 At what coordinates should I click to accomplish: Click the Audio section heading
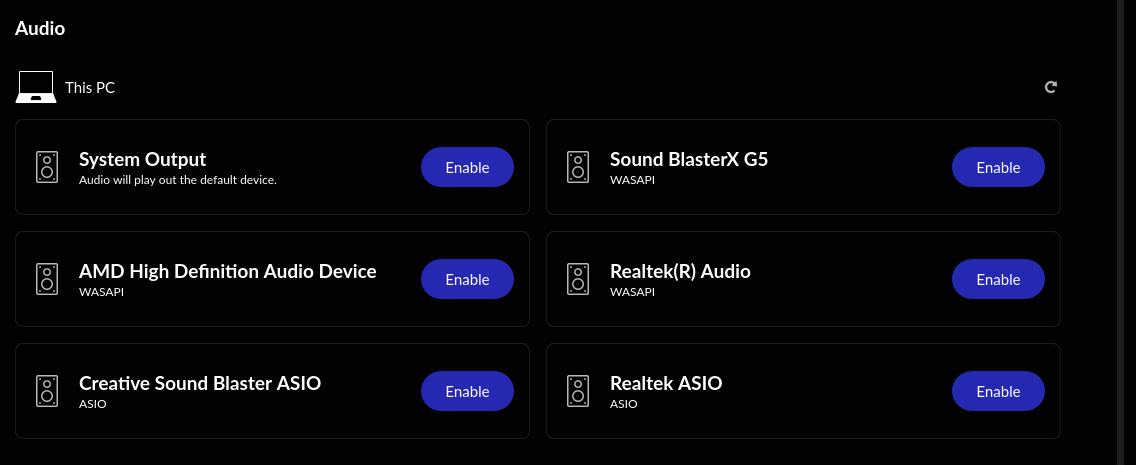(x=40, y=28)
